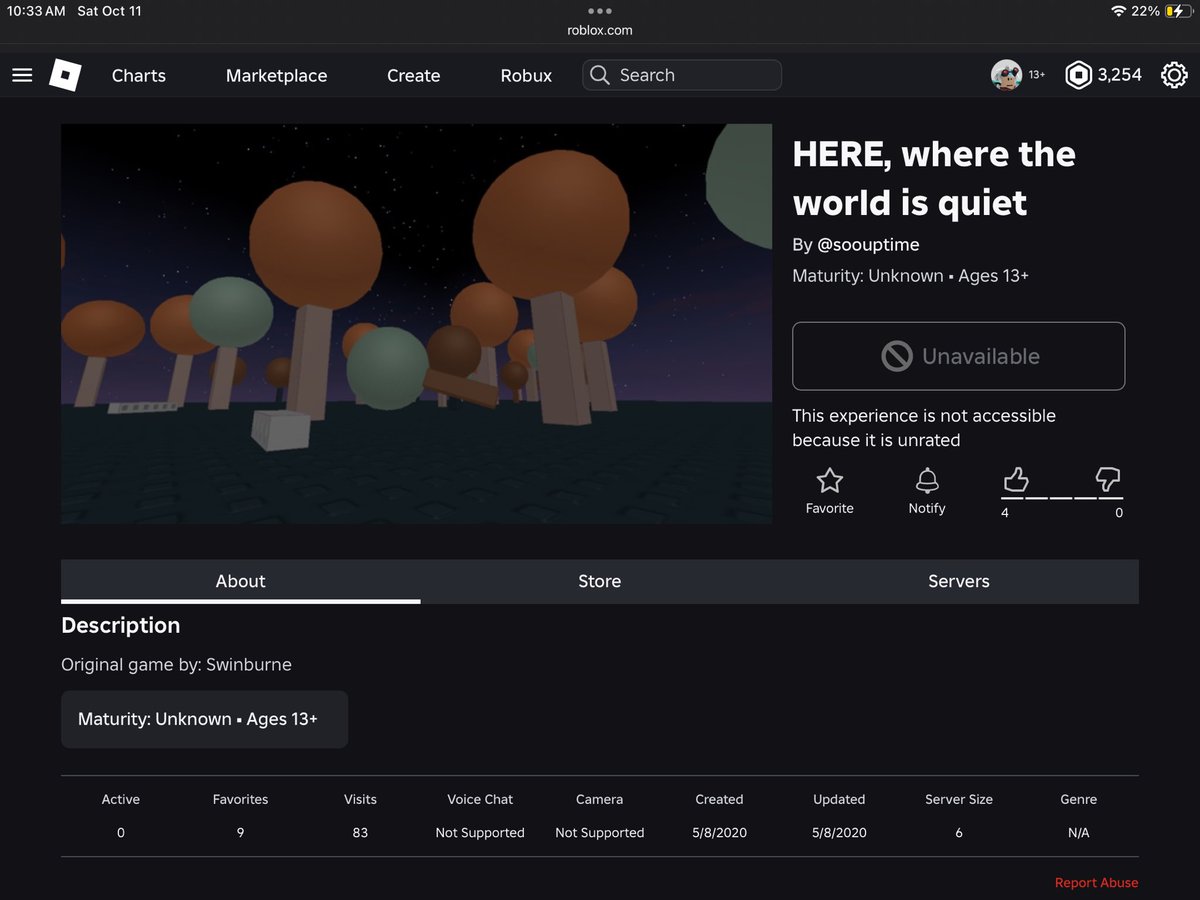
Task: Click the Server Size value 6
Action: coord(959,832)
